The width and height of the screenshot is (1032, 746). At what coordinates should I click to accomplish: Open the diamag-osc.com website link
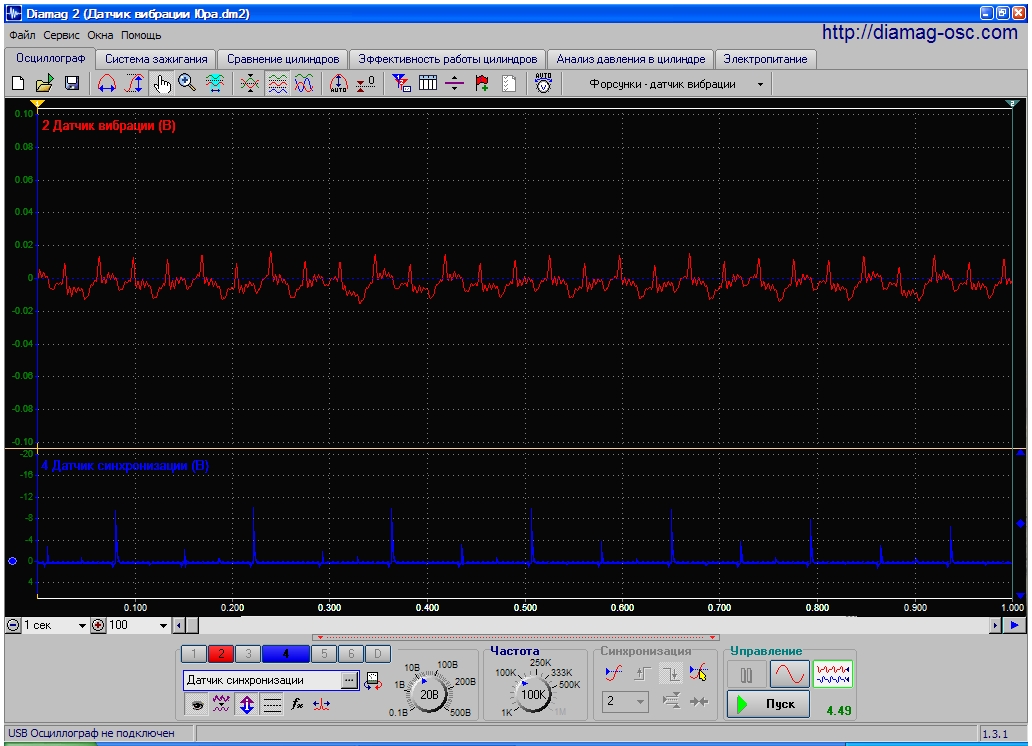[919, 32]
